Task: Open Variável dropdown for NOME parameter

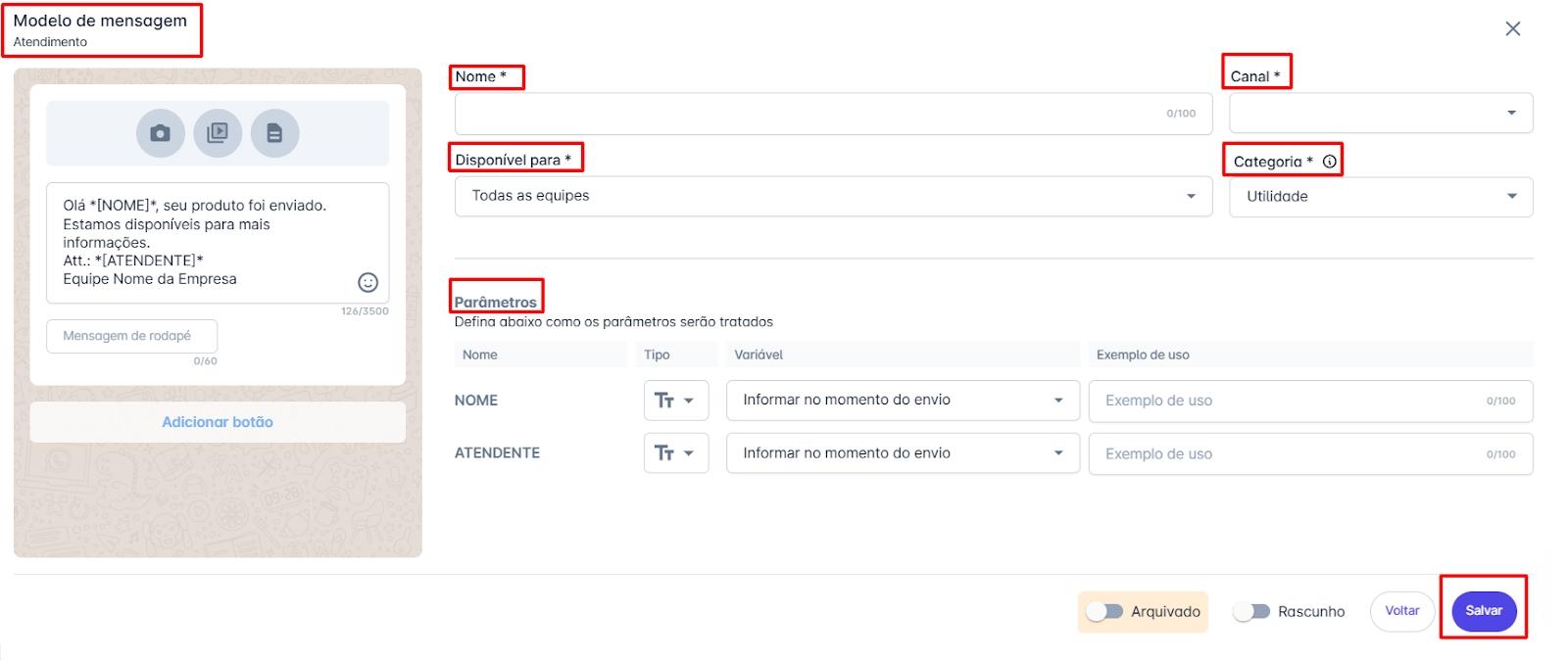Action: coord(902,401)
